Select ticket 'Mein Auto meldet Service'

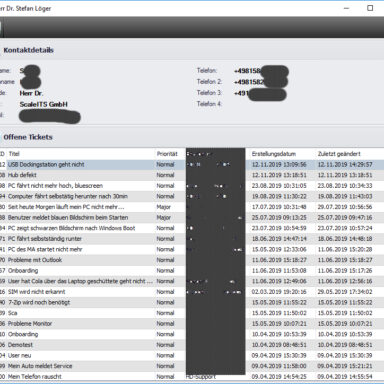pos(192,366)
